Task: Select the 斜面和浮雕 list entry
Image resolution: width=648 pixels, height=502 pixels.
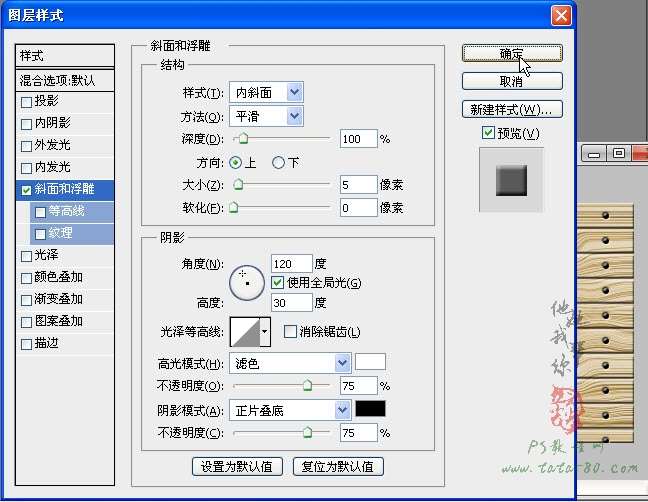Action: (65, 189)
